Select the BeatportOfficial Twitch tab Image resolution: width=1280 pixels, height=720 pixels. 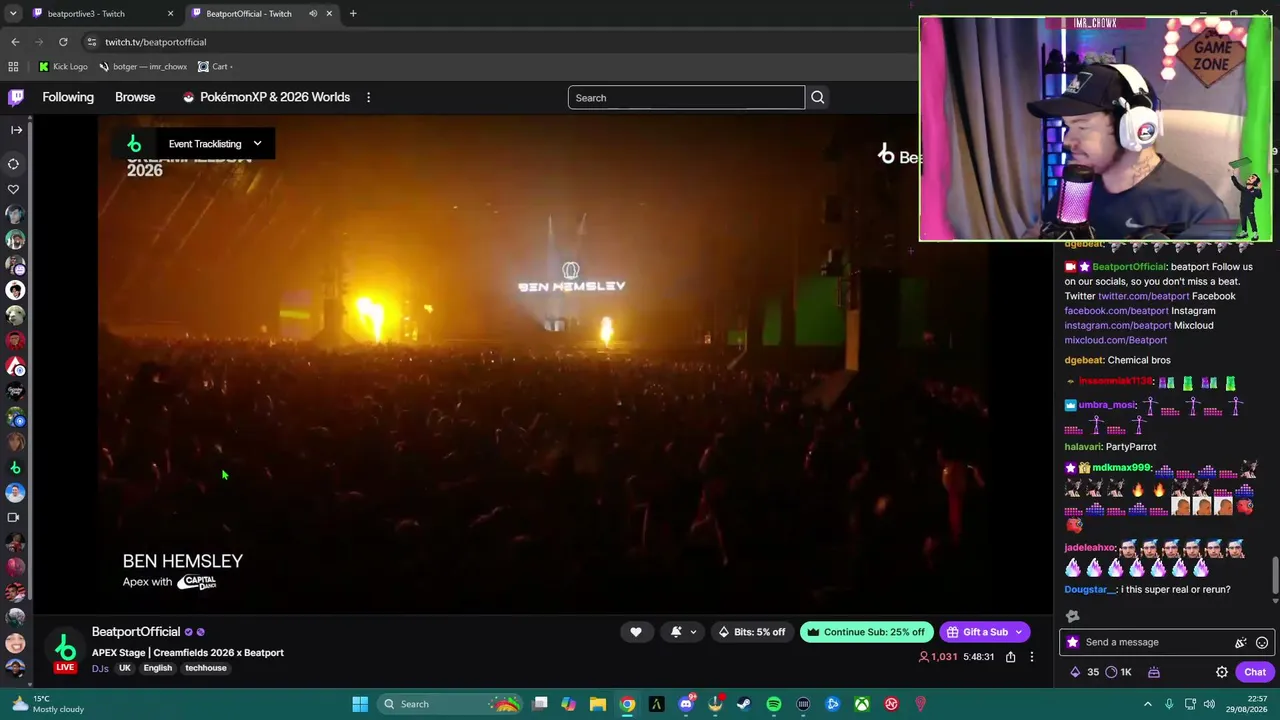point(262,14)
